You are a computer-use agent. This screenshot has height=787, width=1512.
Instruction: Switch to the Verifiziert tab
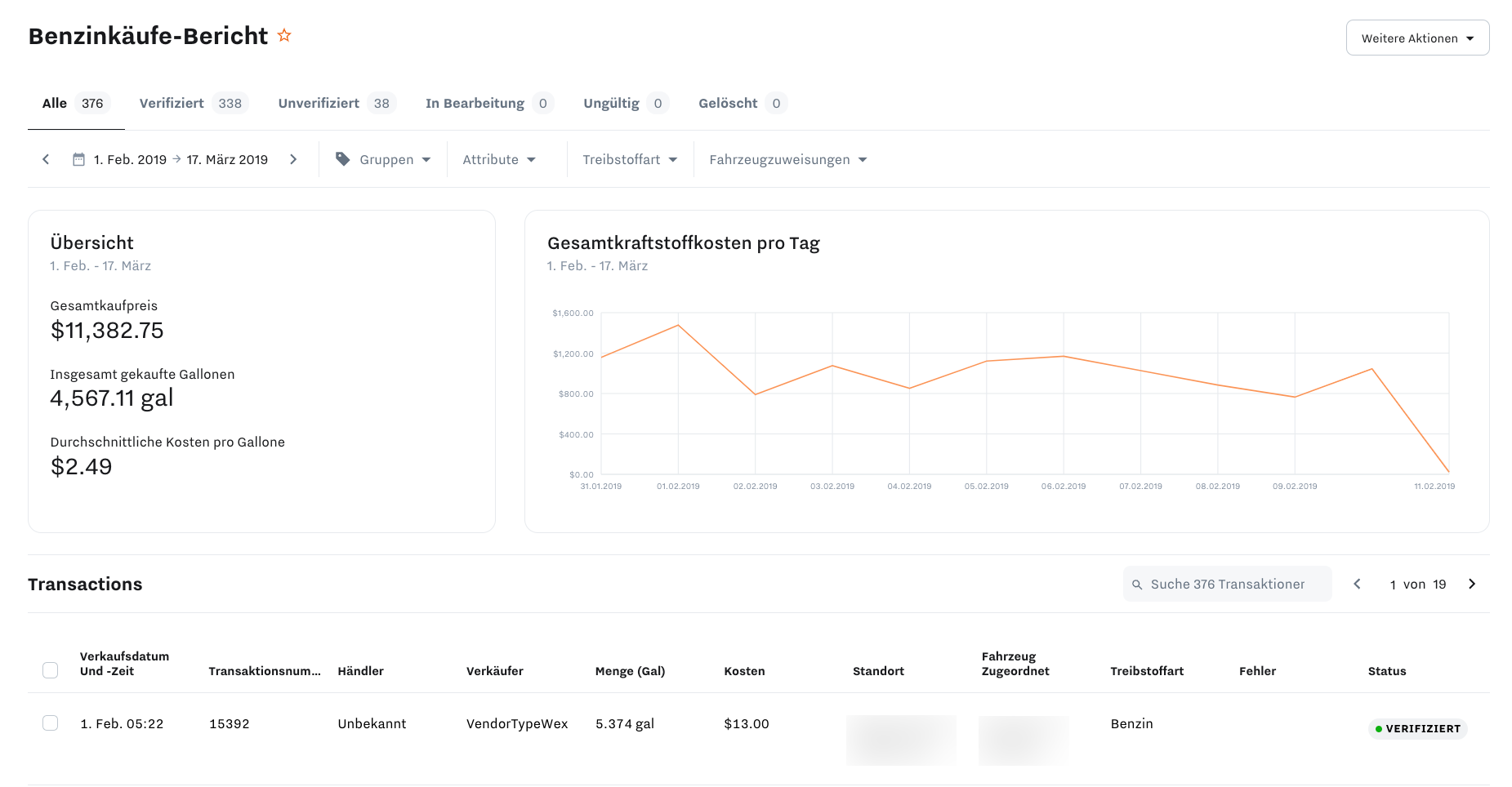coord(194,103)
